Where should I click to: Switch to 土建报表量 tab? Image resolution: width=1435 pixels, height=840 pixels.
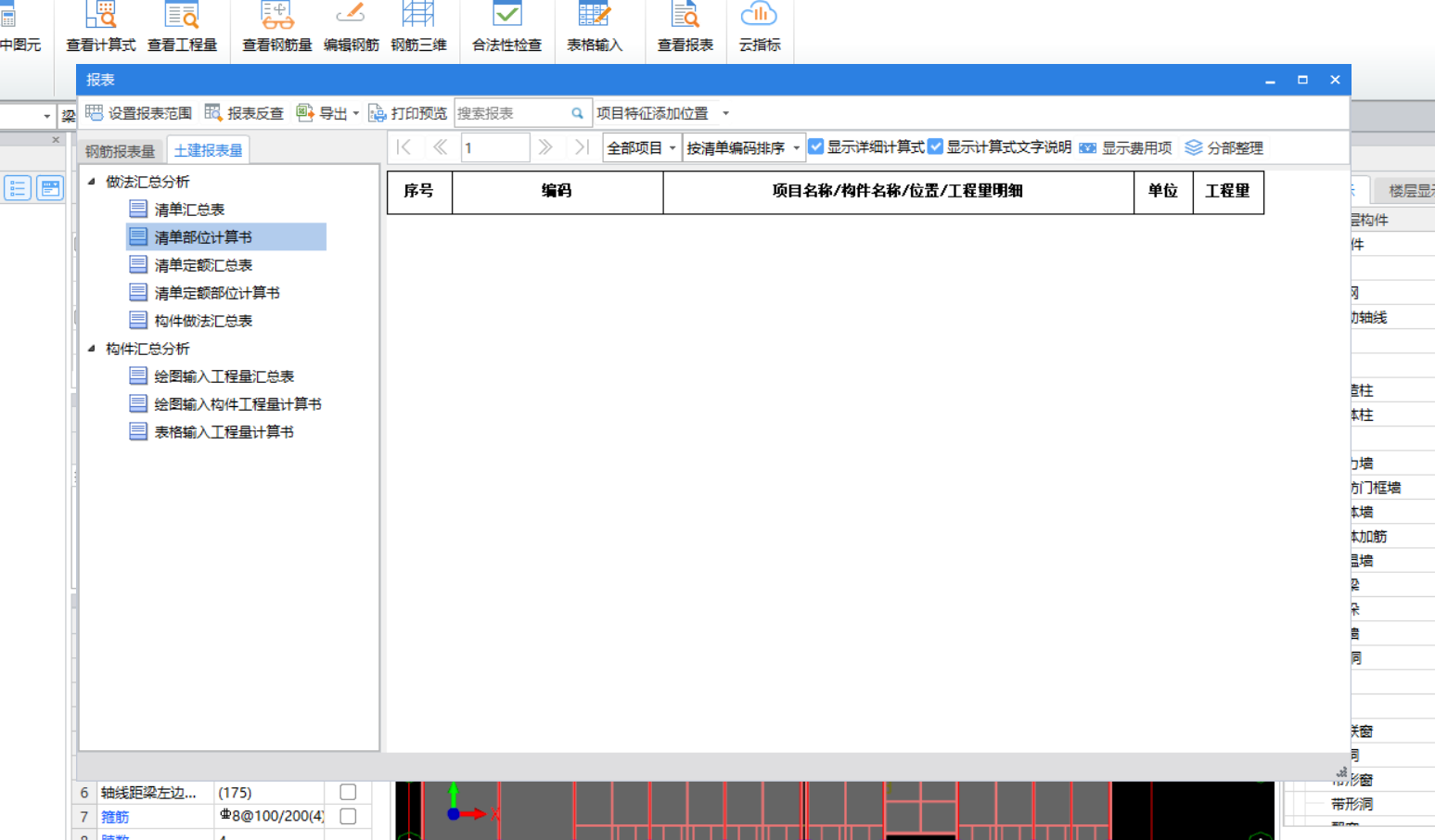click(x=208, y=150)
